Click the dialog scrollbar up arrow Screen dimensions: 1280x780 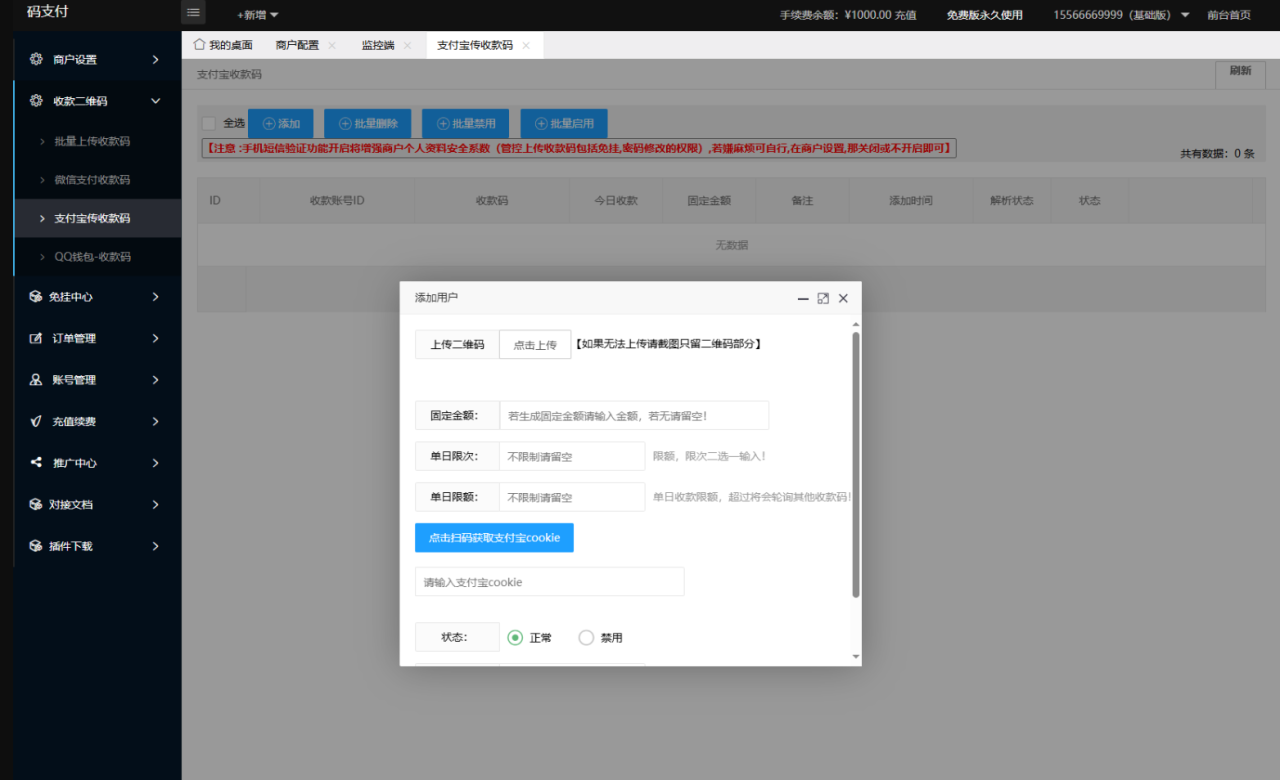click(x=855, y=325)
